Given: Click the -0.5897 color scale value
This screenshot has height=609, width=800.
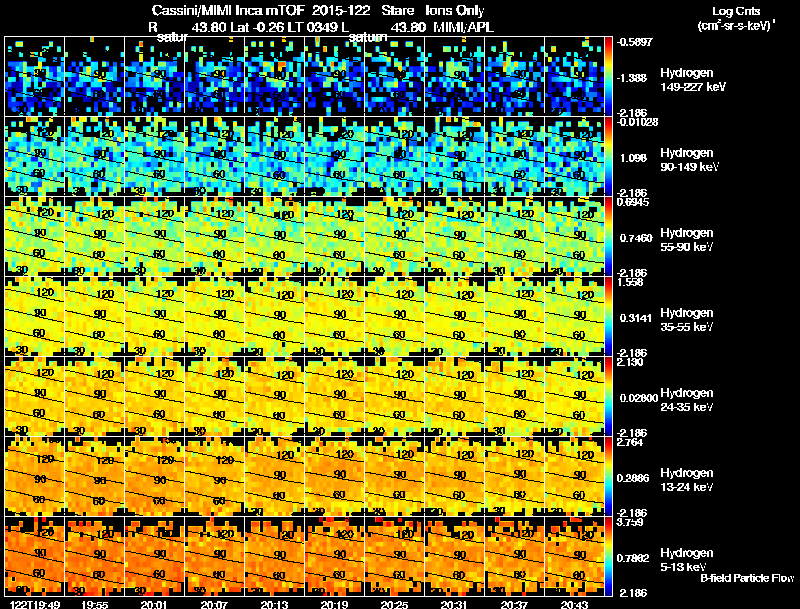Looking at the screenshot, I should 635,42.
